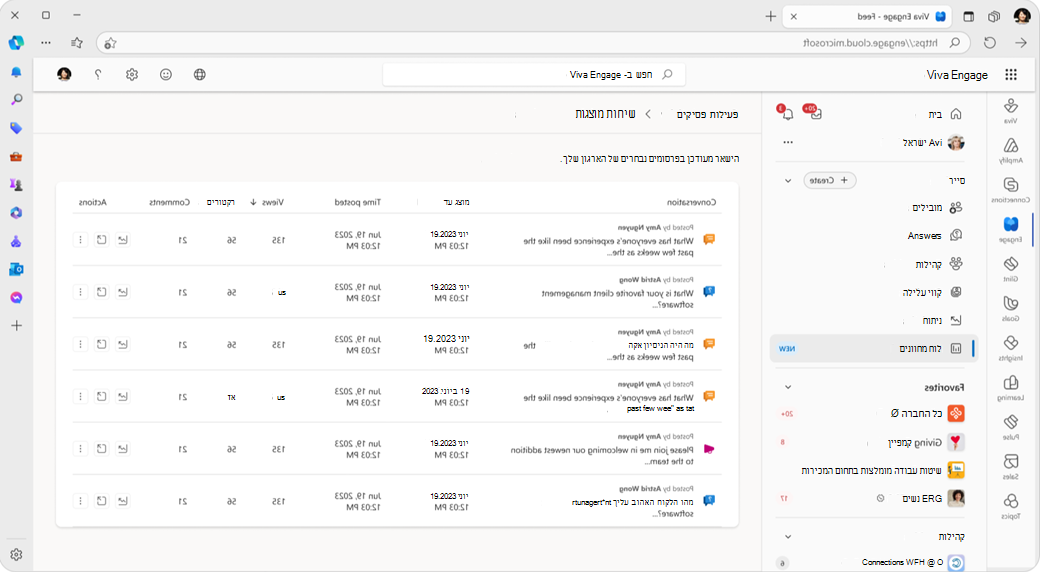1040x572 pixels.
Task: Open a new browser tab
Action: click(770, 16)
